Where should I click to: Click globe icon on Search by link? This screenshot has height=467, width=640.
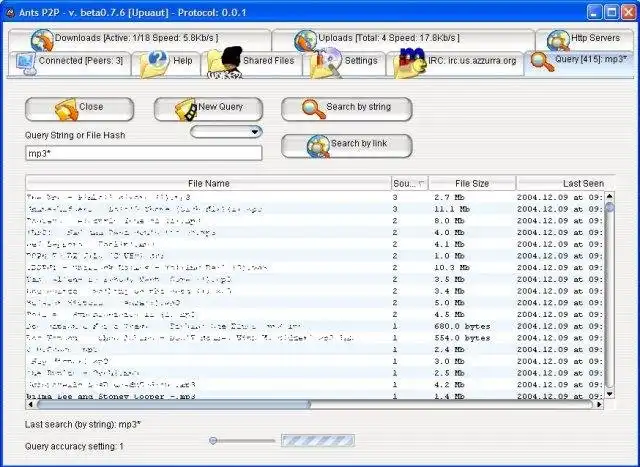pos(318,146)
